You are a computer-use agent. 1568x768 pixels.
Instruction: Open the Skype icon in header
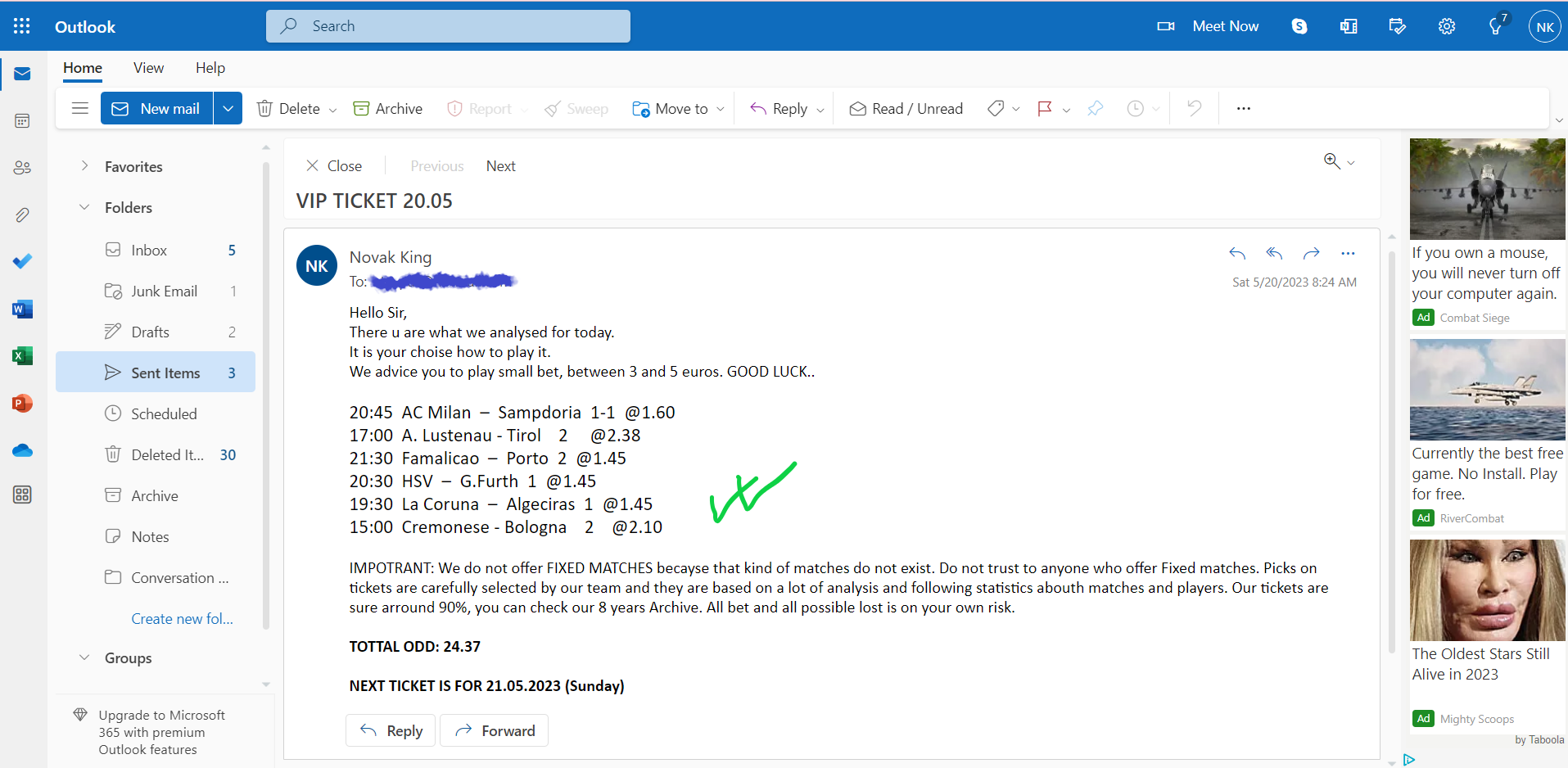tap(1299, 26)
